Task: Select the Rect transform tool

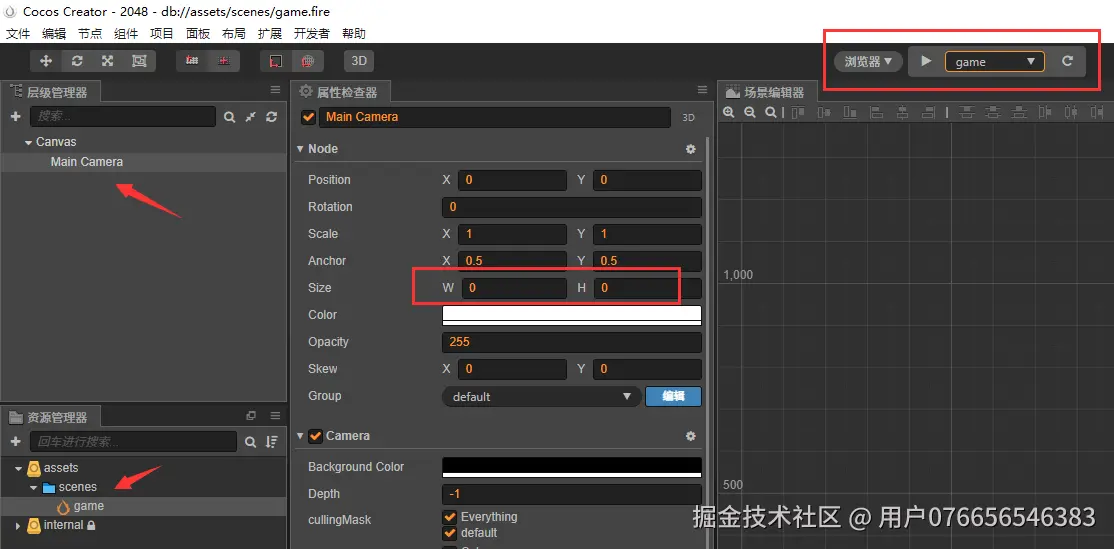Action: pos(139,61)
